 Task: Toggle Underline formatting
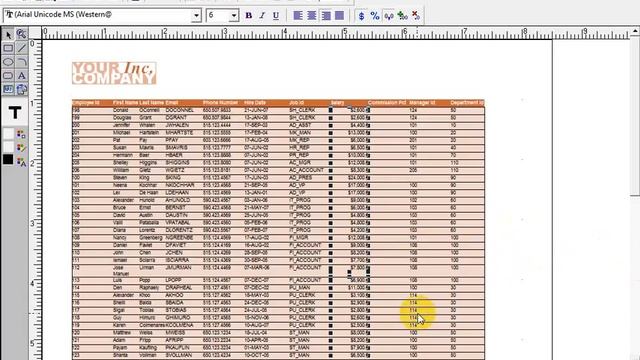point(276,16)
